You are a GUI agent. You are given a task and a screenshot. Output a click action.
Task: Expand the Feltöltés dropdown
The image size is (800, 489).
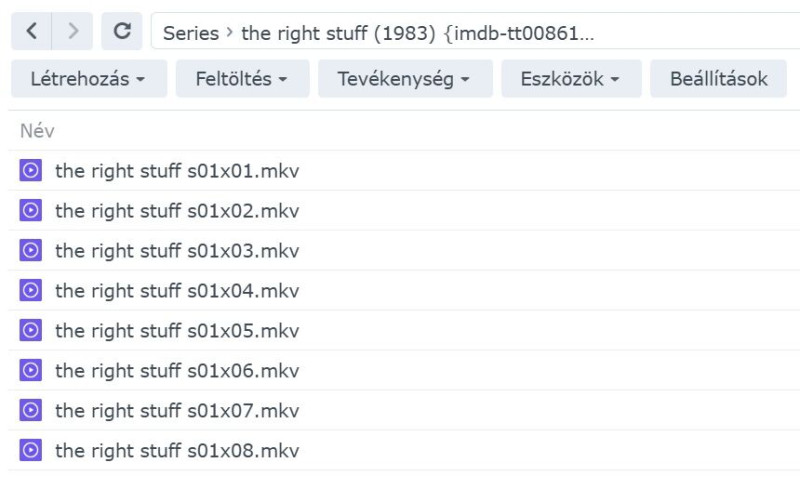click(242, 79)
